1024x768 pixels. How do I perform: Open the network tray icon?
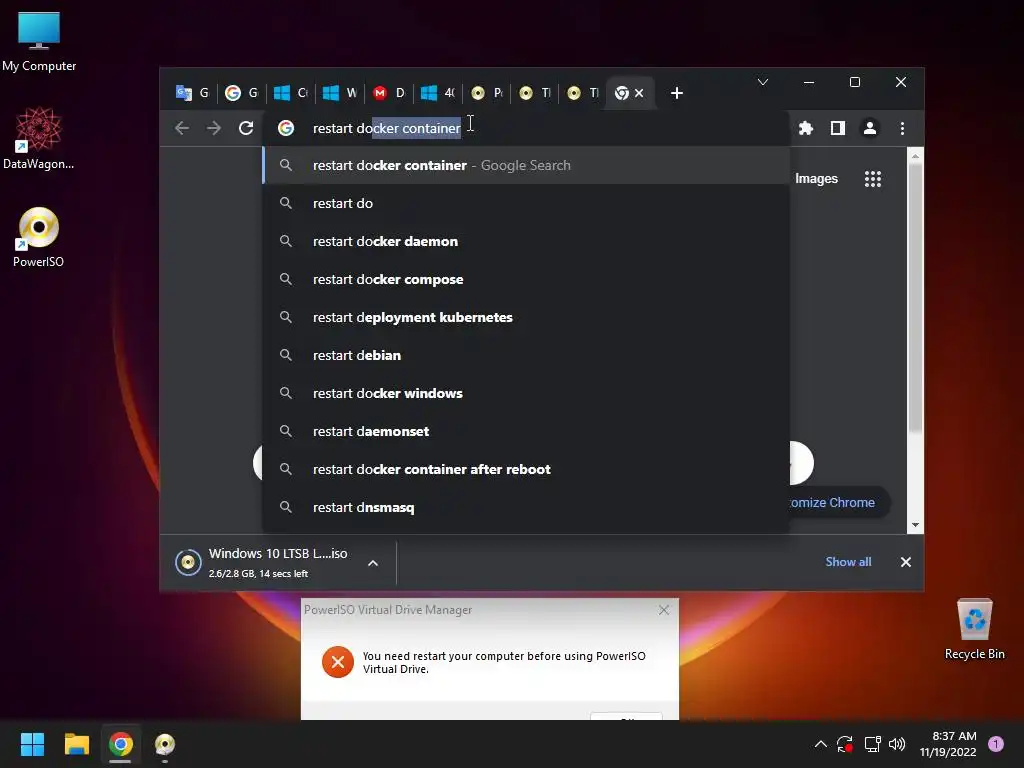point(872,744)
